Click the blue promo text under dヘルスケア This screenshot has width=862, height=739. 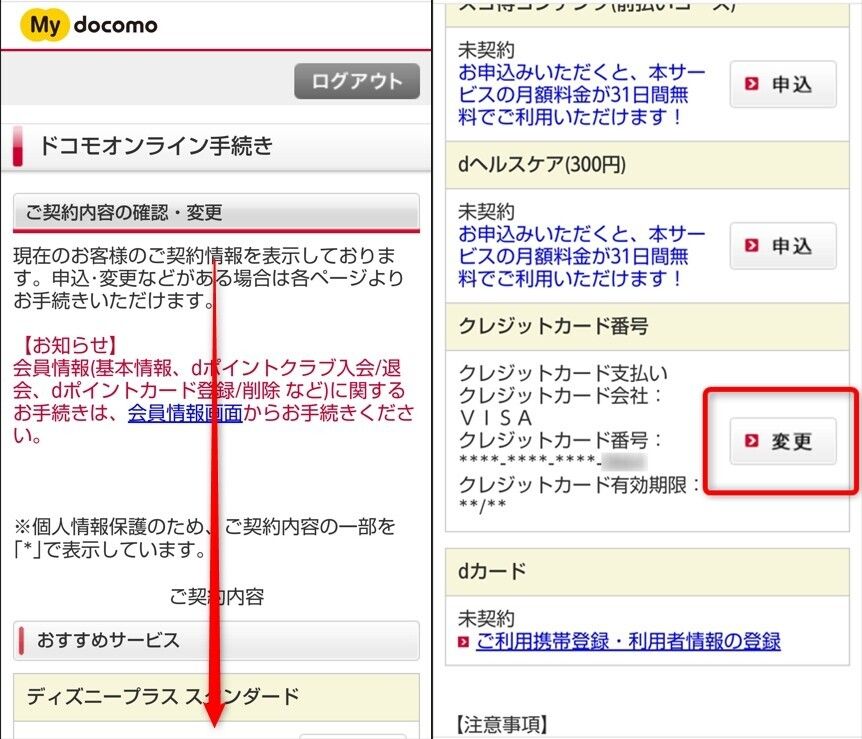(x=582, y=256)
